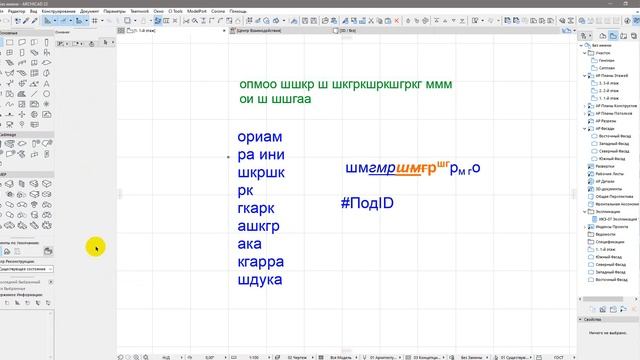Select the Hotspot tool in toolbox
Image resolution: width=640 pixels, height=360 pixels.
coord(47,104)
